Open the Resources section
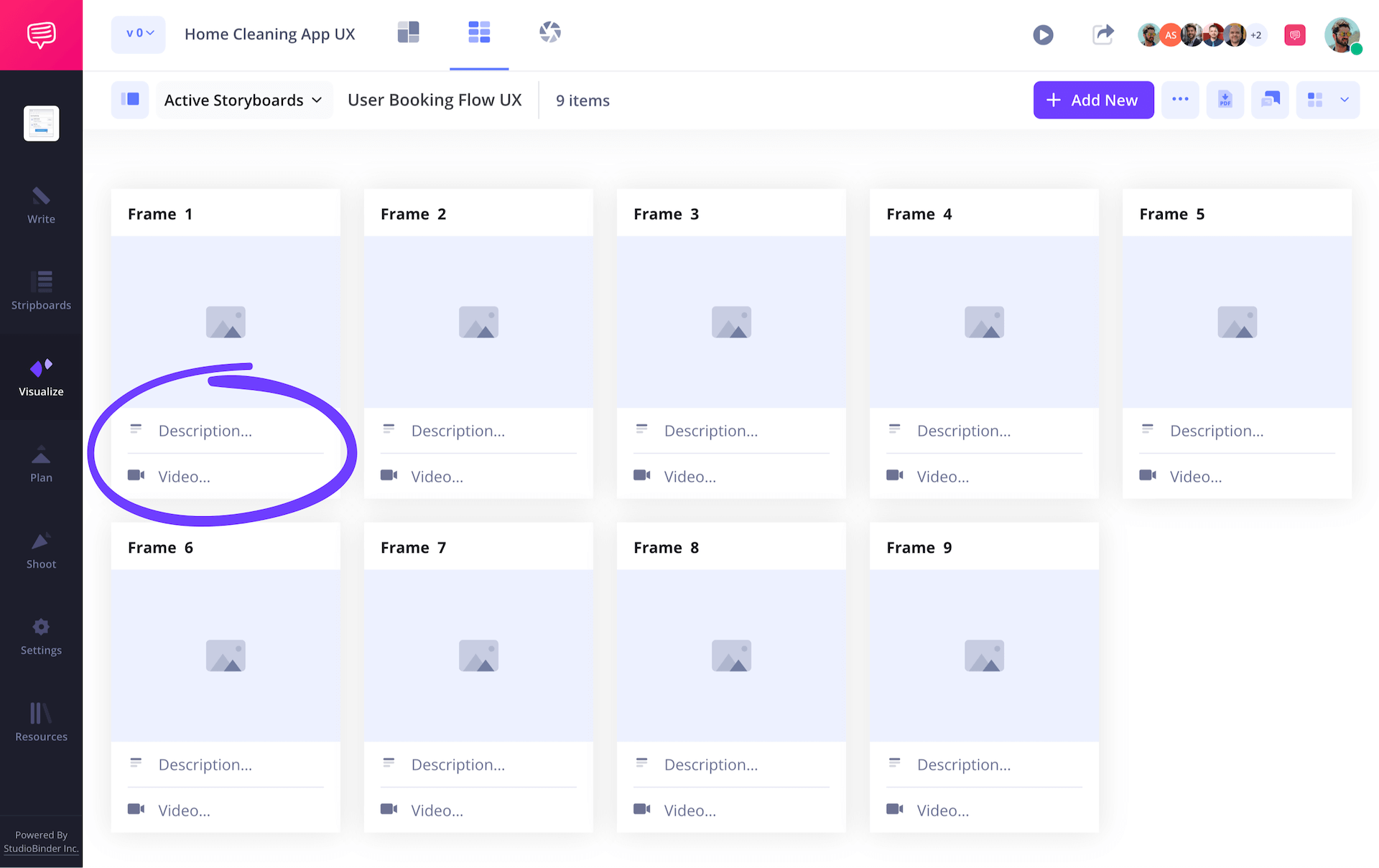Viewport: 1379px width, 868px height. [x=41, y=722]
